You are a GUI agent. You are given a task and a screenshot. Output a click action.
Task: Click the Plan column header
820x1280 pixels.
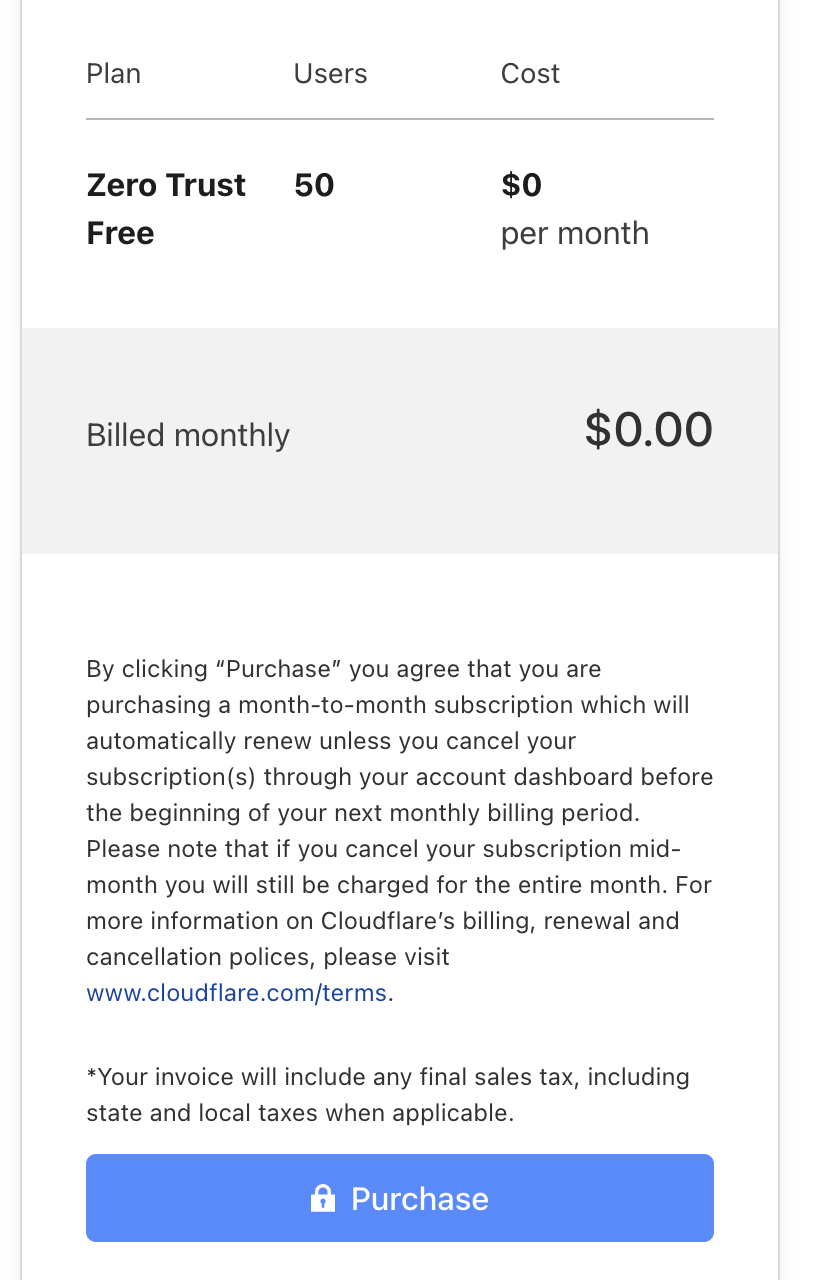click(x=114, y=74)
